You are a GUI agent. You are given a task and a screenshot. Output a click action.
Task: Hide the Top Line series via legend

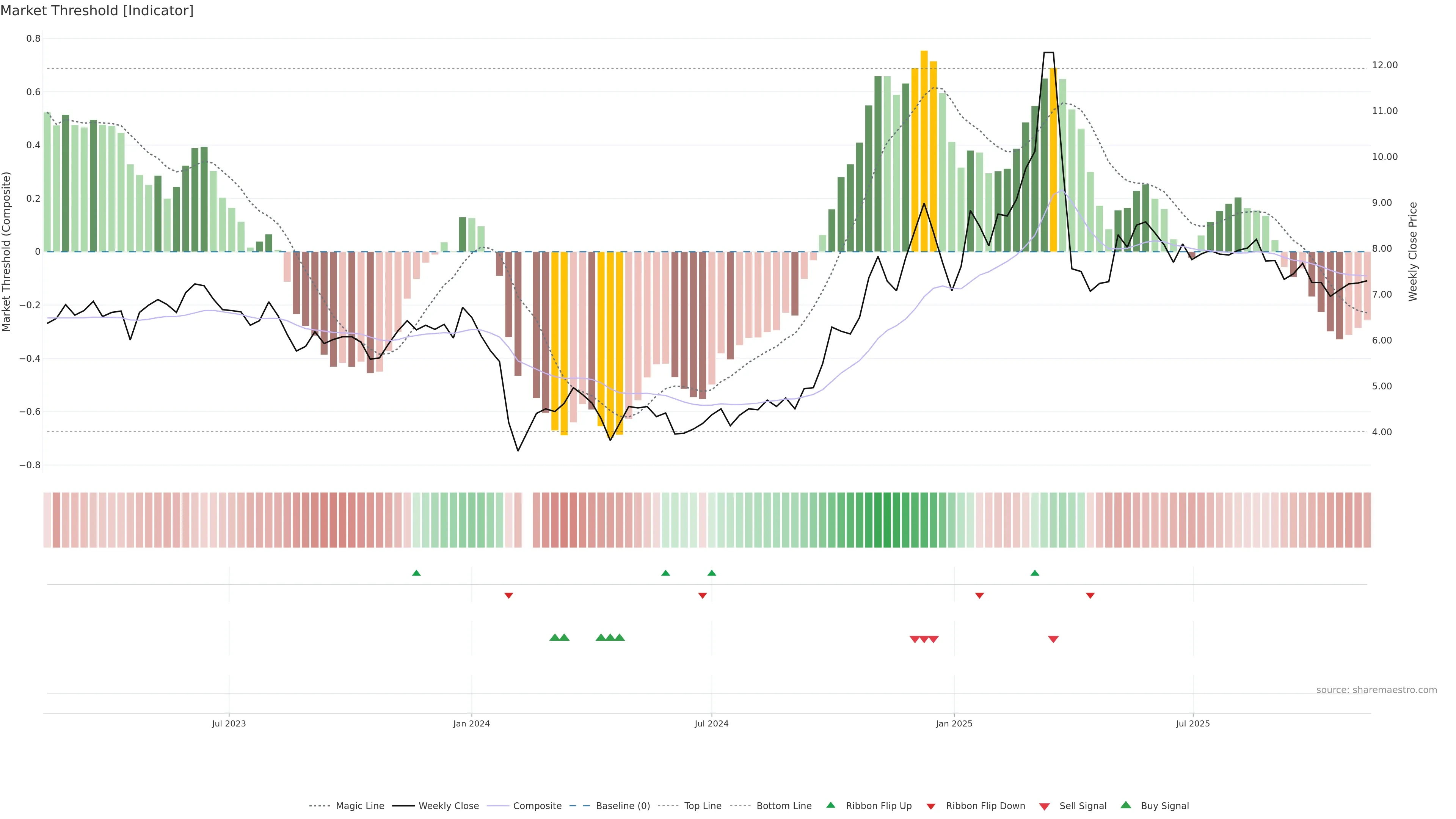point(703,806)
